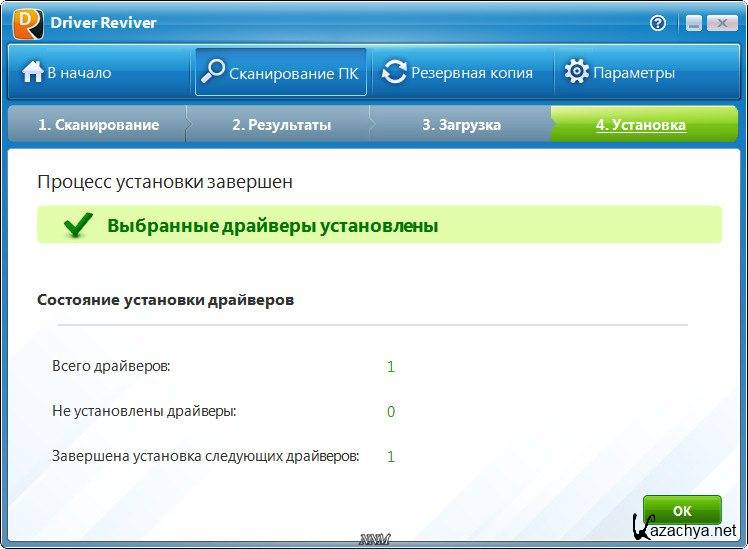Select step 2. Результаты
Image resolution: width=748 pixels, height=549 pixels.
281,125
